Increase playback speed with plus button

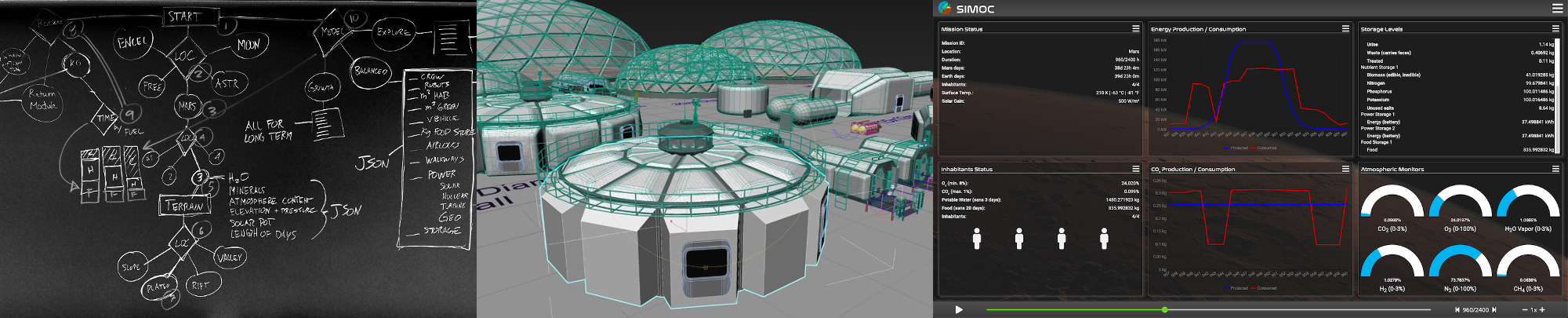1542,310
